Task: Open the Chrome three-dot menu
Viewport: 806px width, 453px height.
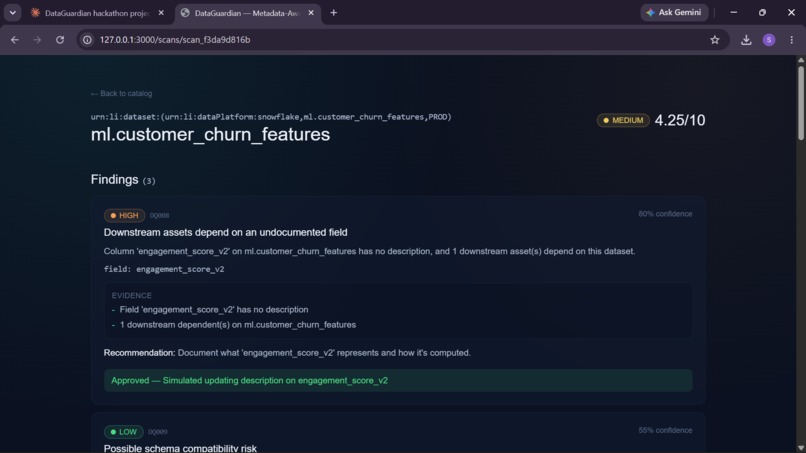Action: (791, 40)
